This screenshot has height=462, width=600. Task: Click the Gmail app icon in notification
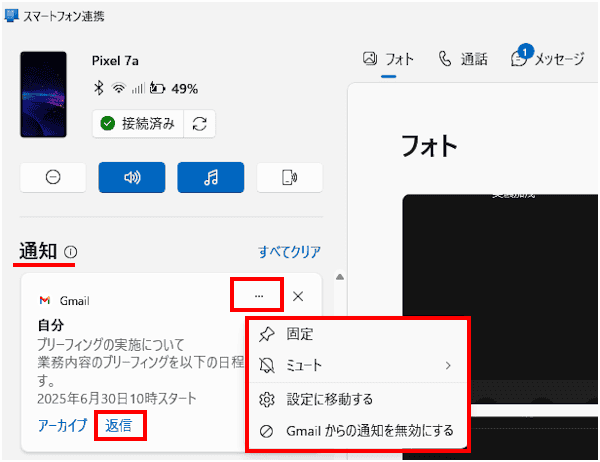[45, 300]
